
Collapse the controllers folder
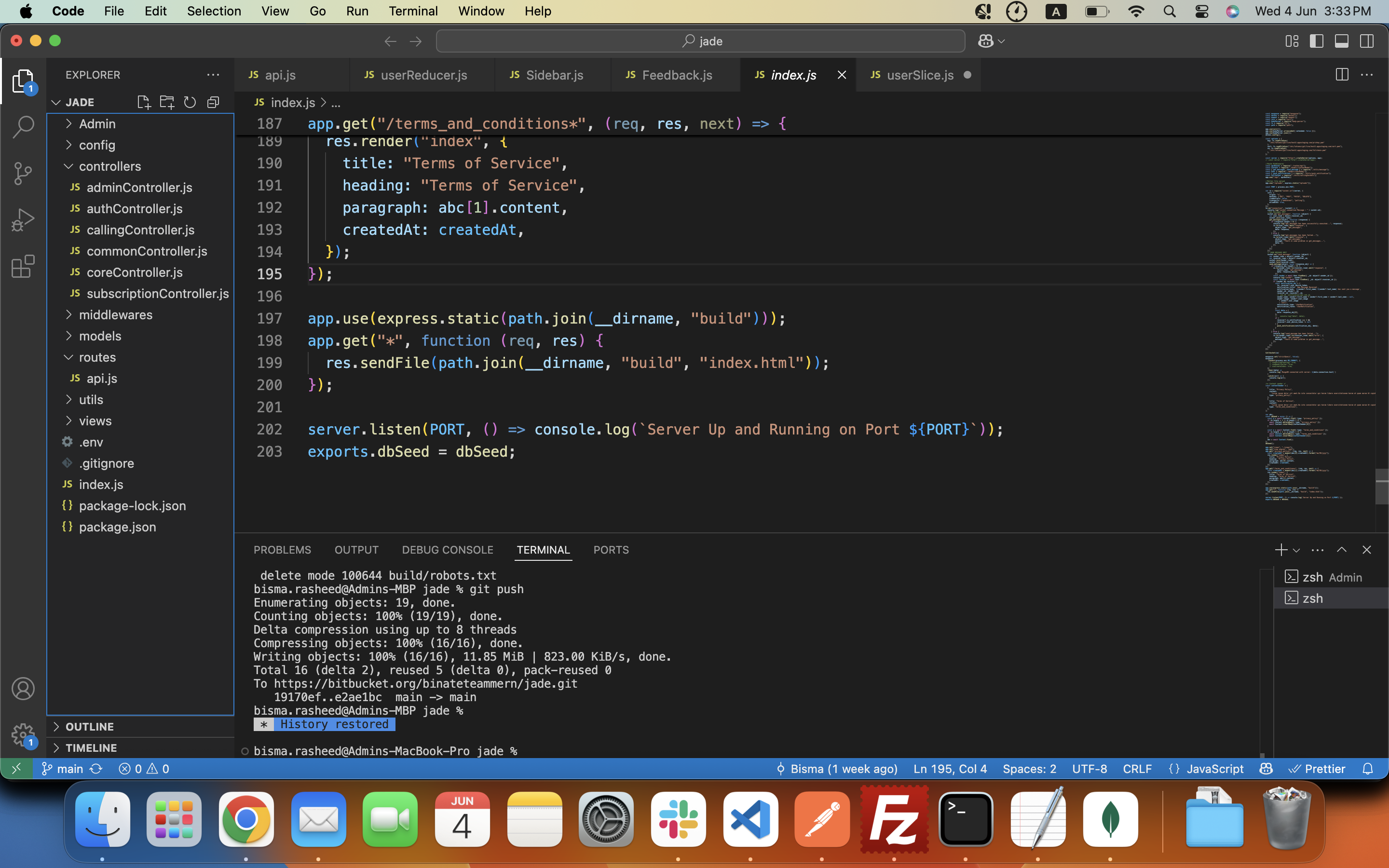[109, 166]
